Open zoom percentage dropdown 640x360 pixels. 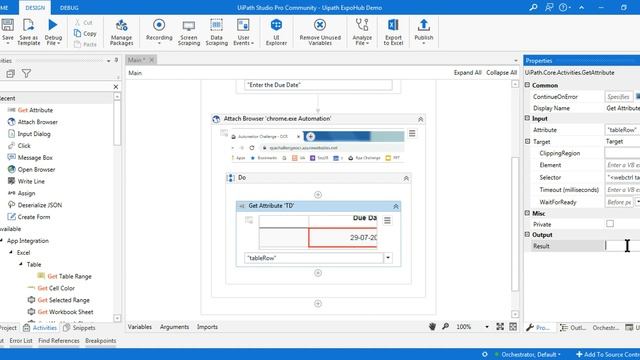487,327
